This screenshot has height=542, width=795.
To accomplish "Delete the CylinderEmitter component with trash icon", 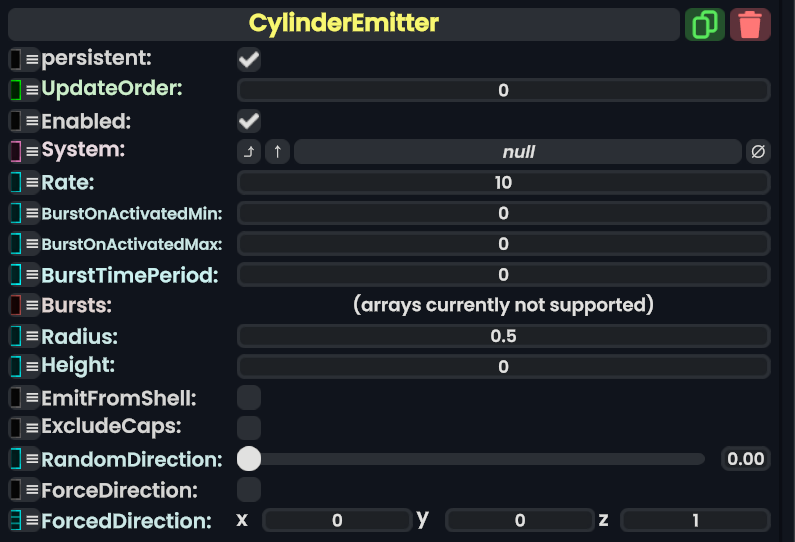I will click(x=750, y=23).
